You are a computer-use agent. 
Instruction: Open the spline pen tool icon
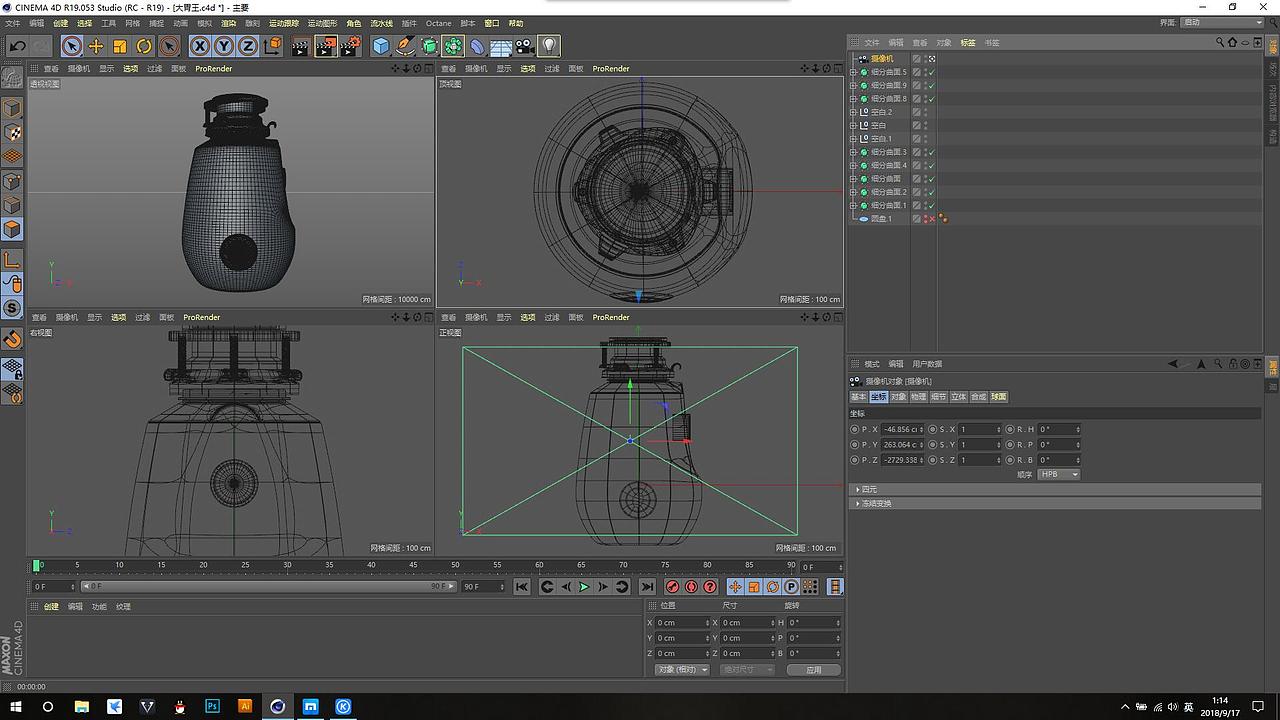click(x=404, y=46)
